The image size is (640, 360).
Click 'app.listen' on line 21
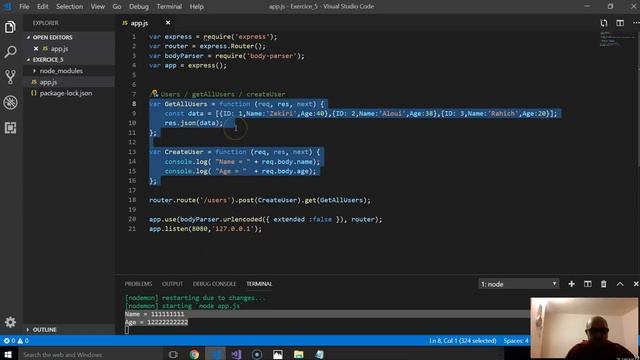point(168,229)
